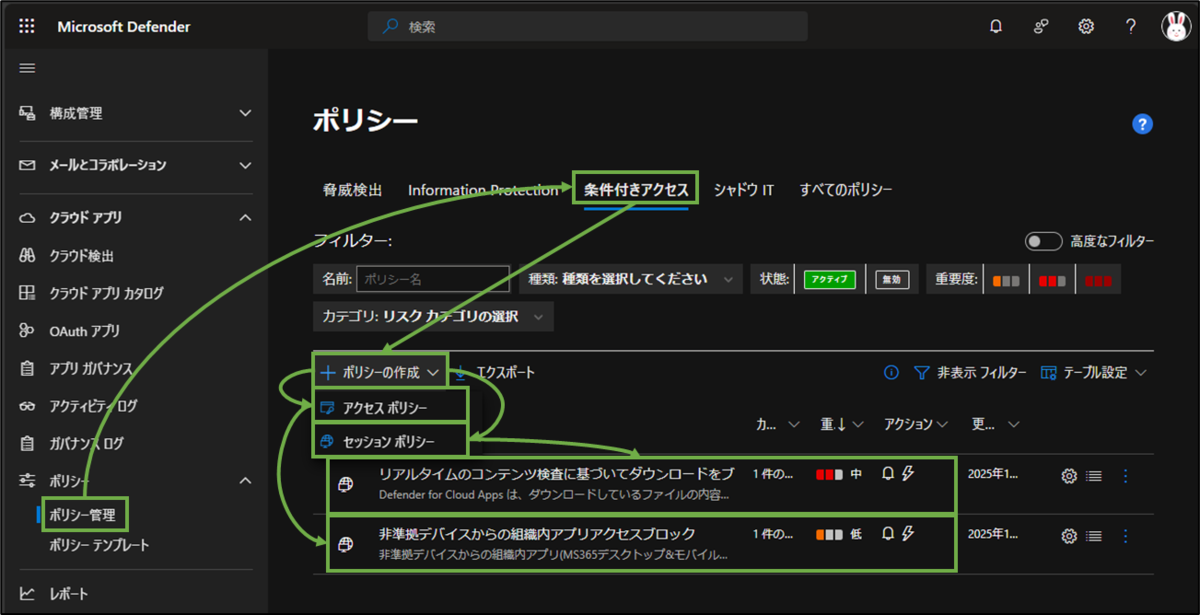The image size is (1200, 615).
Task: Open the community icon in header
Action: [1041, 27]
